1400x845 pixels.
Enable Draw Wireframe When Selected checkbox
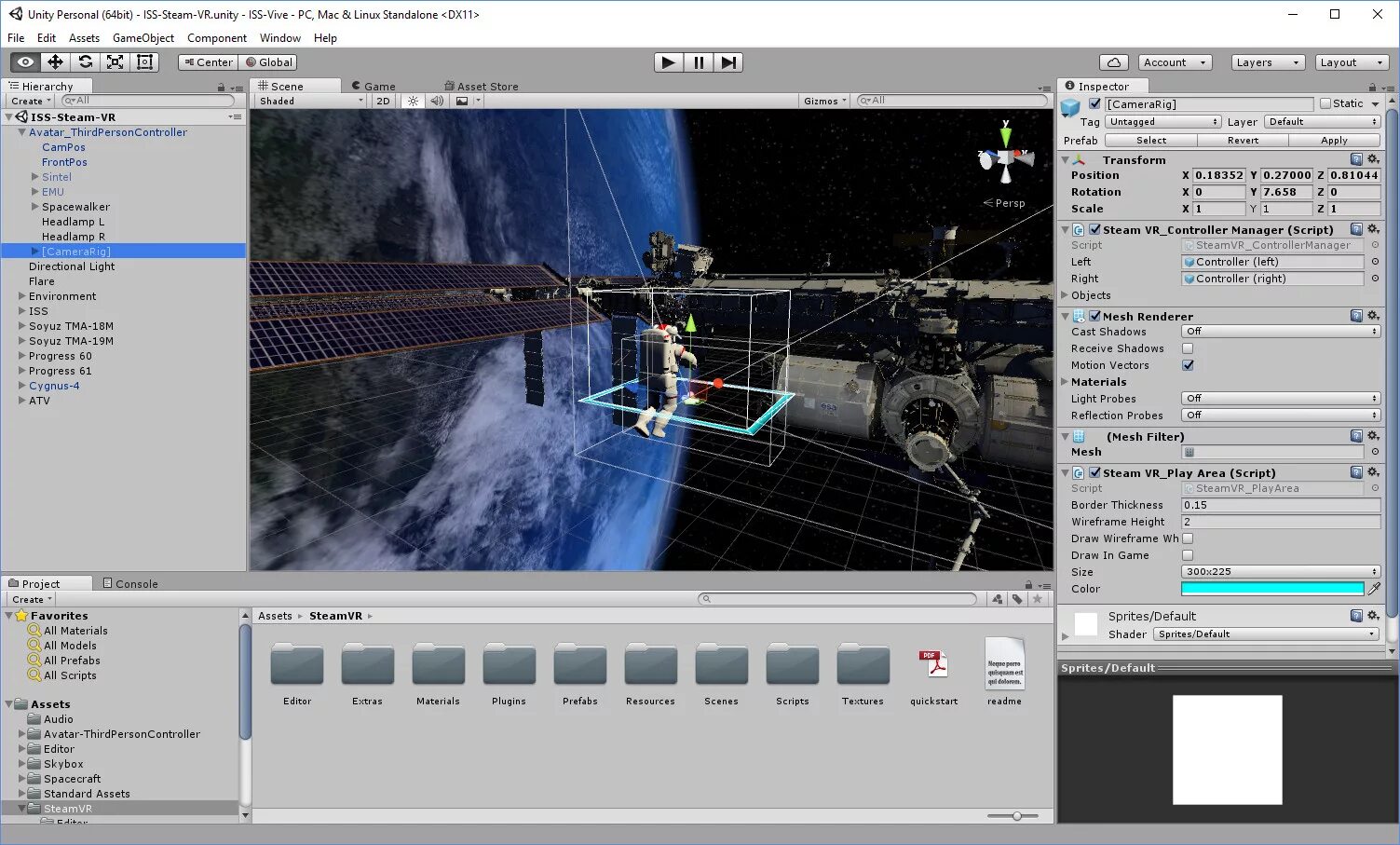[1188, 538]
